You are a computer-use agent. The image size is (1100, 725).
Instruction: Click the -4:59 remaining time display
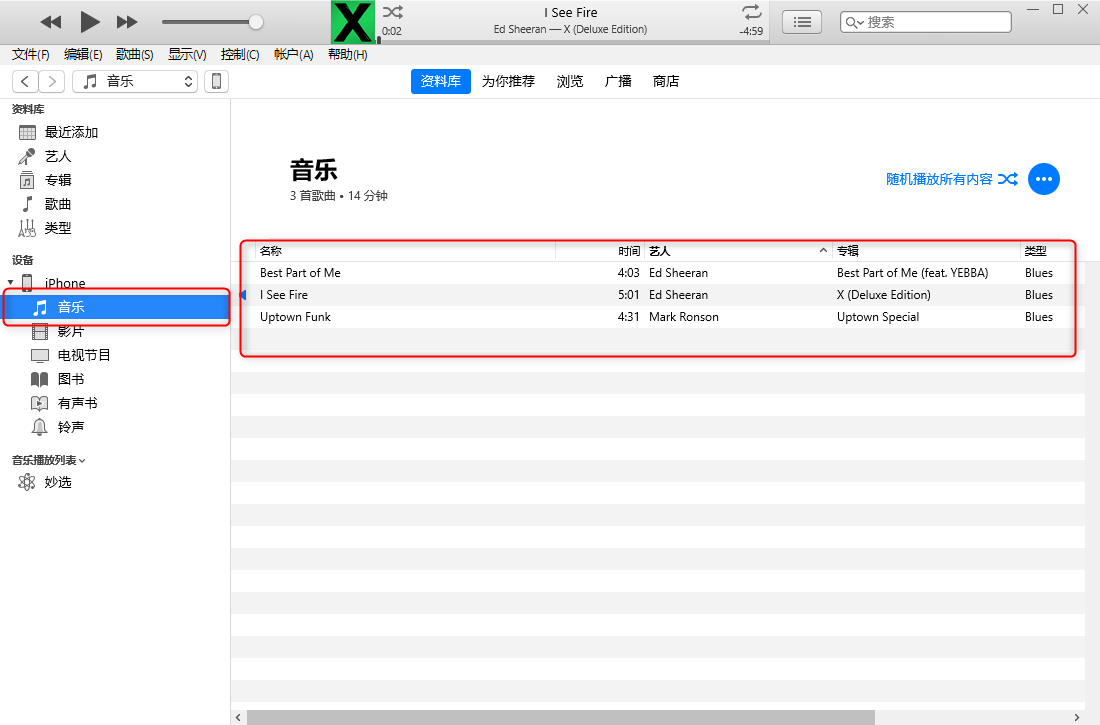(751, 31)
